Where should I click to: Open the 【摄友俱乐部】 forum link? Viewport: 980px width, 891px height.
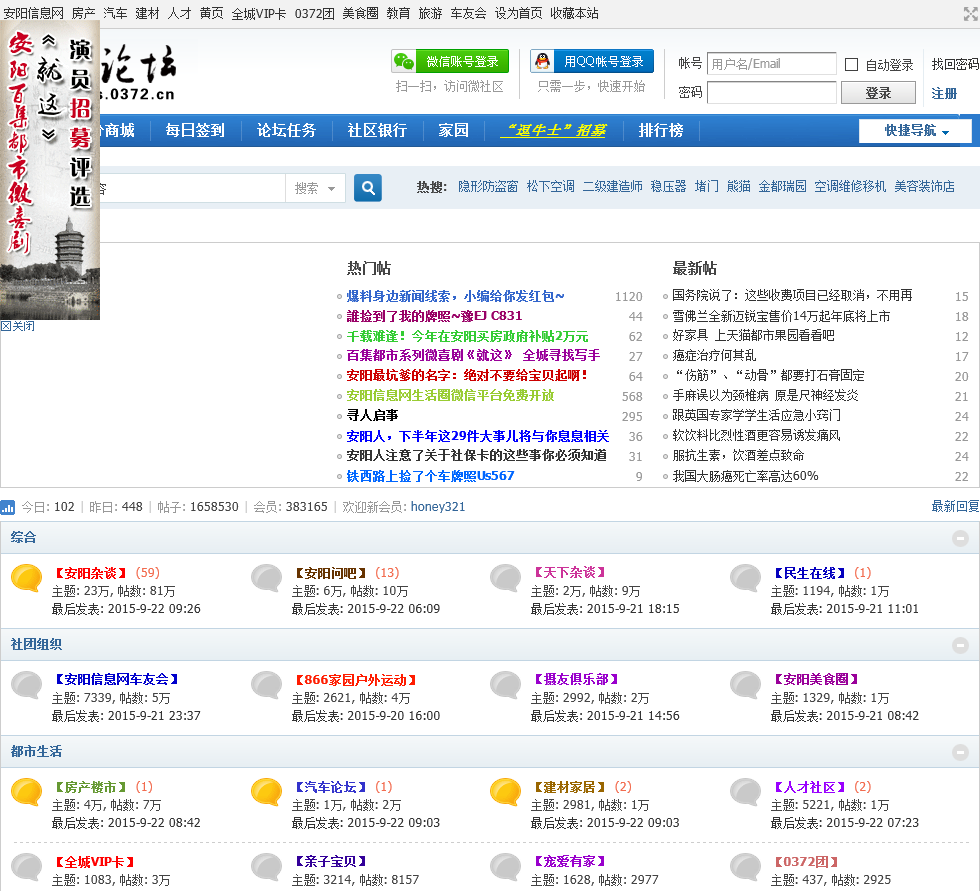pyautogui.click(x=576, y=680)
